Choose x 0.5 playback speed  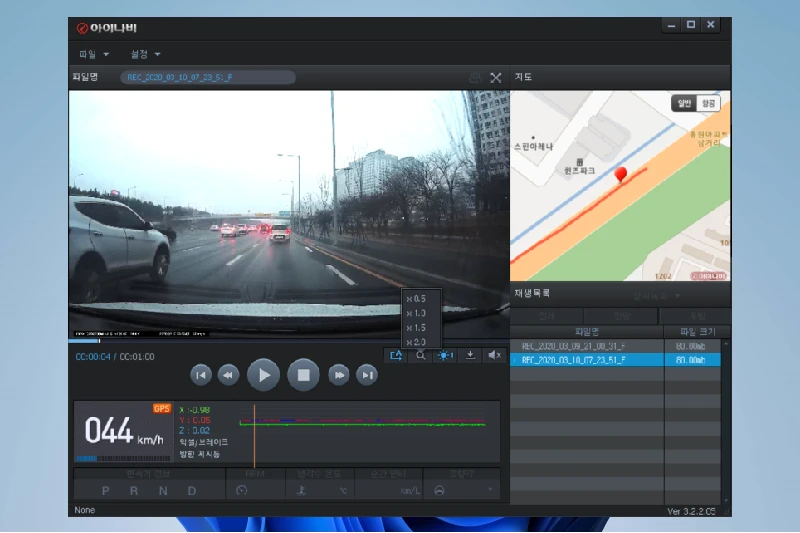(416, 299)
